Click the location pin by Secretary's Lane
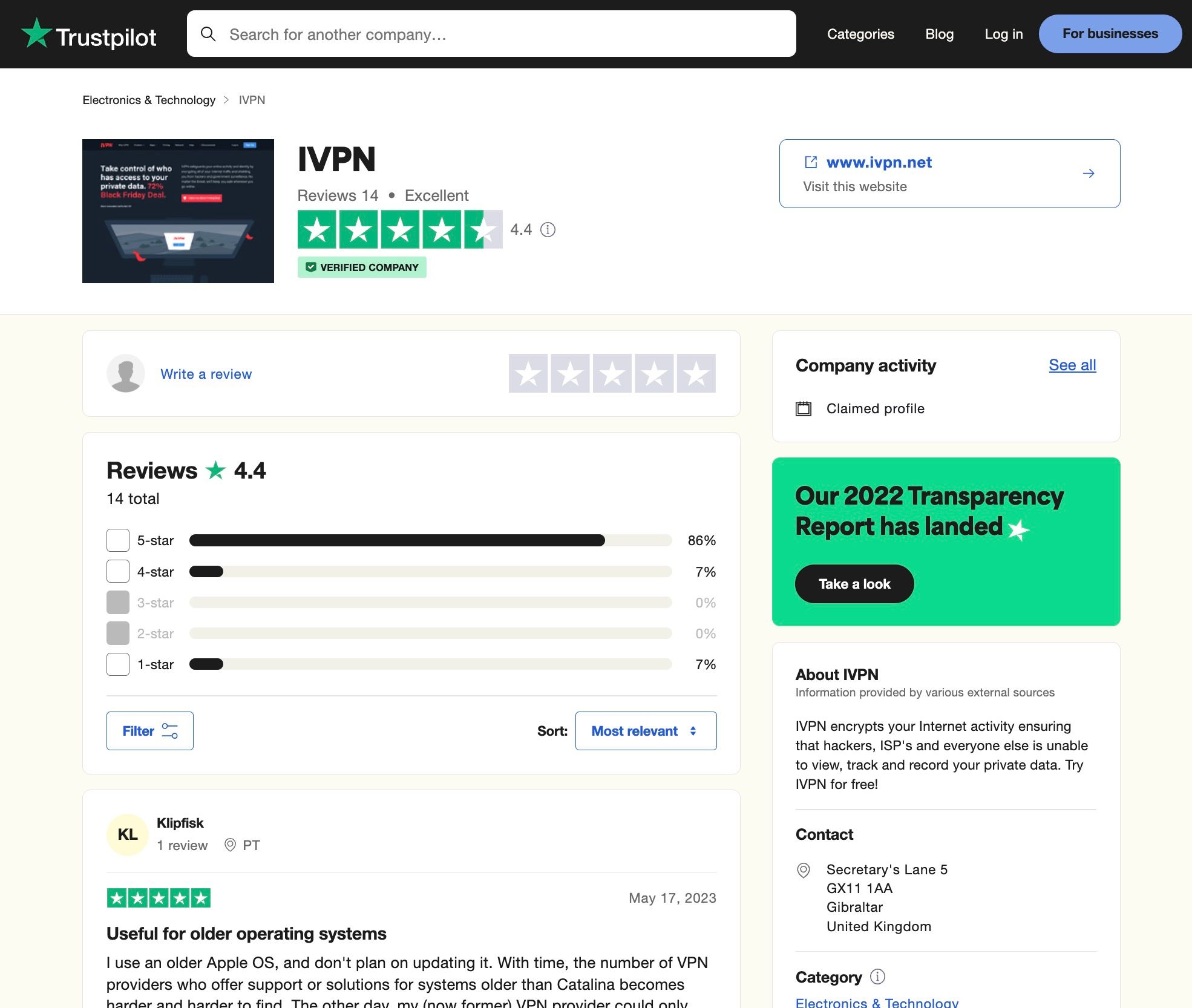The height and width of the screenshot is (1008, 1192). coord(804,871)
